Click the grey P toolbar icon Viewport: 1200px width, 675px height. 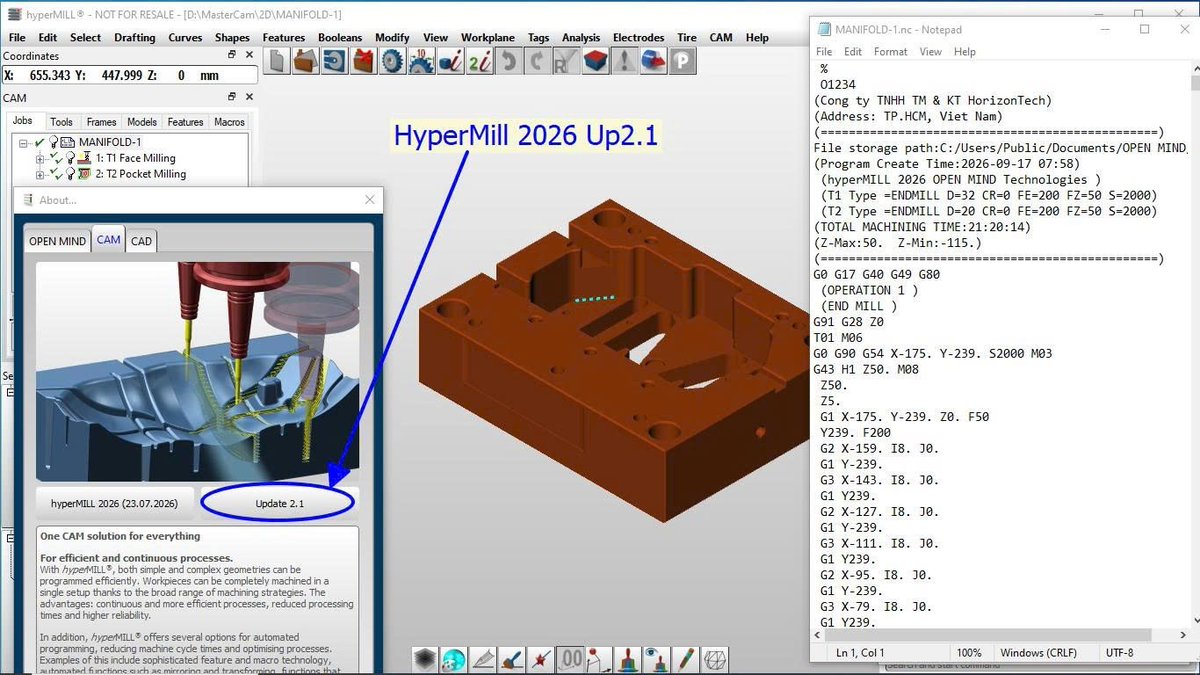(x=683, y=62)
